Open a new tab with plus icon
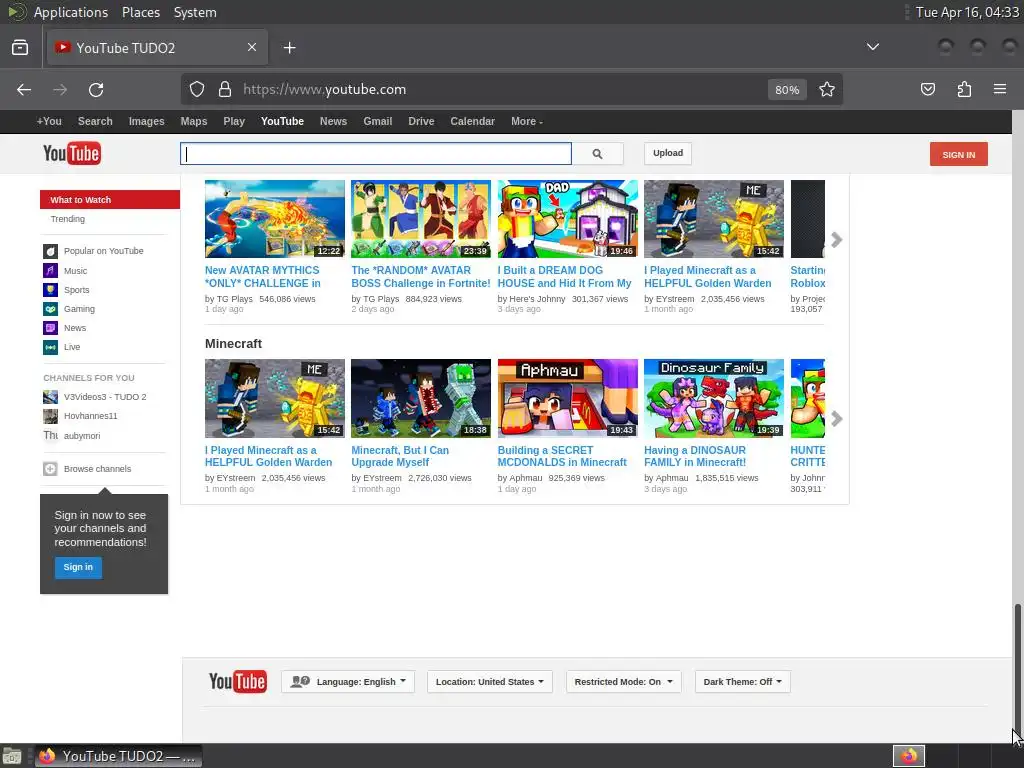1024x768 pixels. [290, 48]
